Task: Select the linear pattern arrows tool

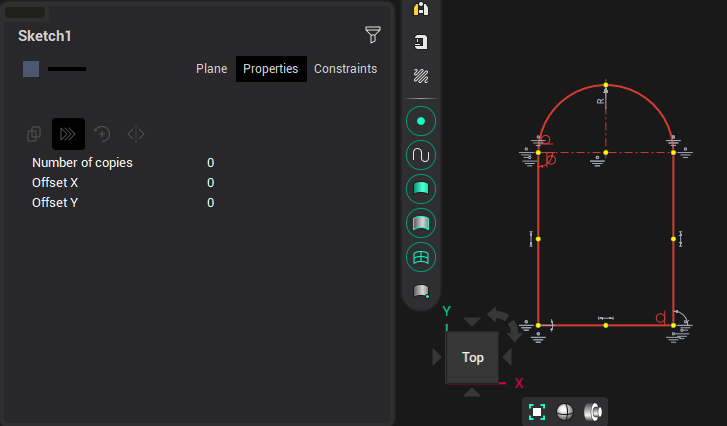Action: coord(68,133)
